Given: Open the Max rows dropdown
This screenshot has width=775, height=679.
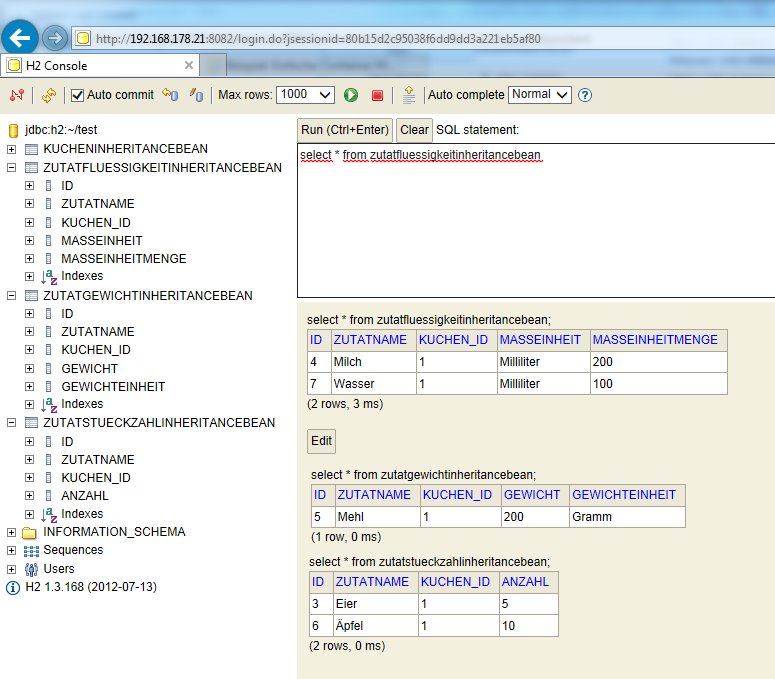Looking at the screenshot, I should 305,95.
